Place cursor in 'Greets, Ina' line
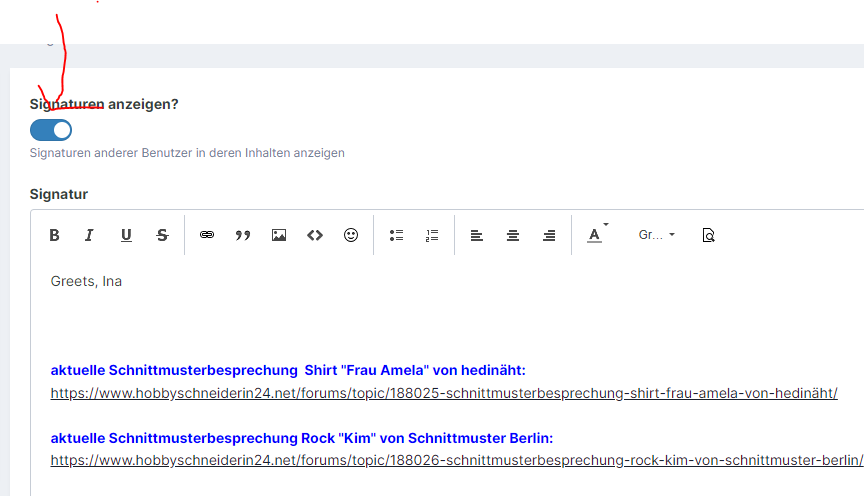Image resolution: width=864 pixels, height=496 pixels. coord(87,281)
